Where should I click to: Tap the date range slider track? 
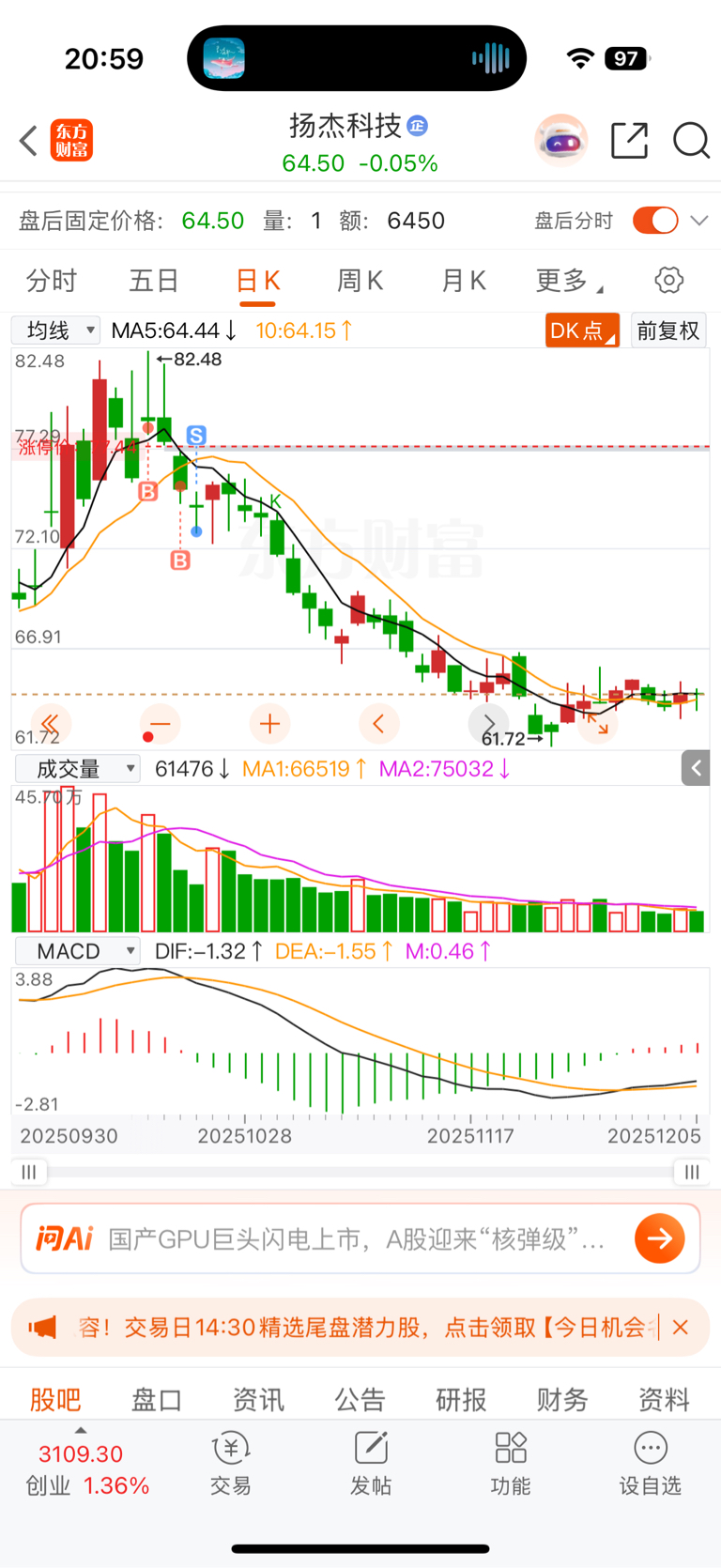tap(360, 1172)
